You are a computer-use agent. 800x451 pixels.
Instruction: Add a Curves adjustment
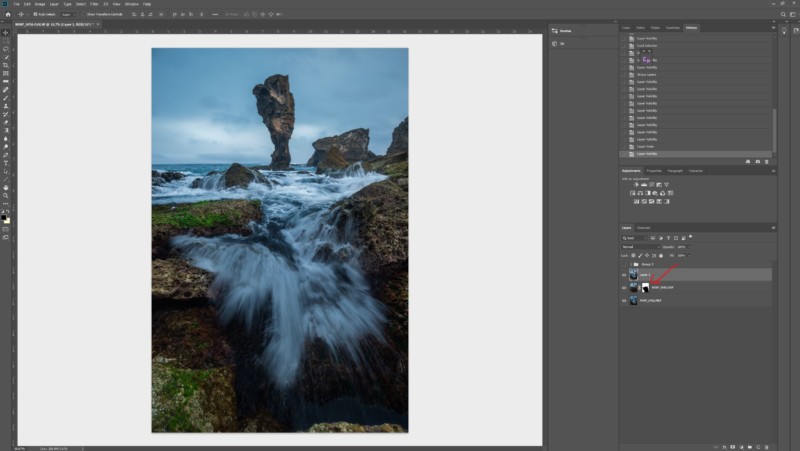[x=652, y=185]
